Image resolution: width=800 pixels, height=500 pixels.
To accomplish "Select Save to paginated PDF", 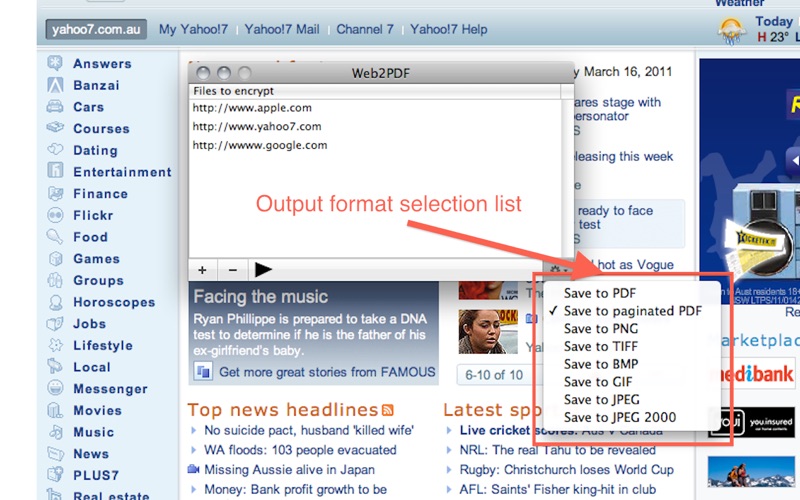I will pos(632,311).
